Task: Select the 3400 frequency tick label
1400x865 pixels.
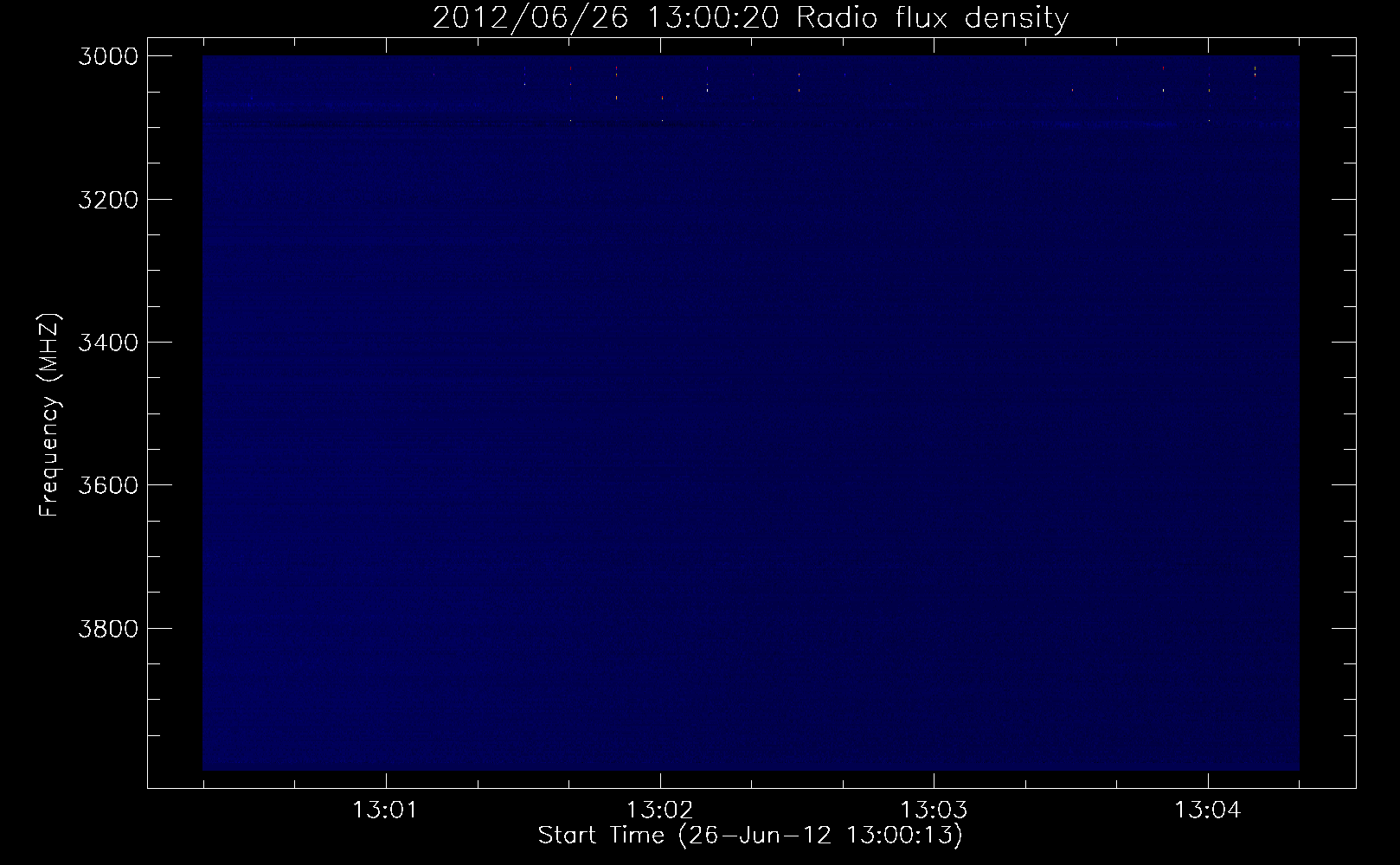Action: (106, 343)
